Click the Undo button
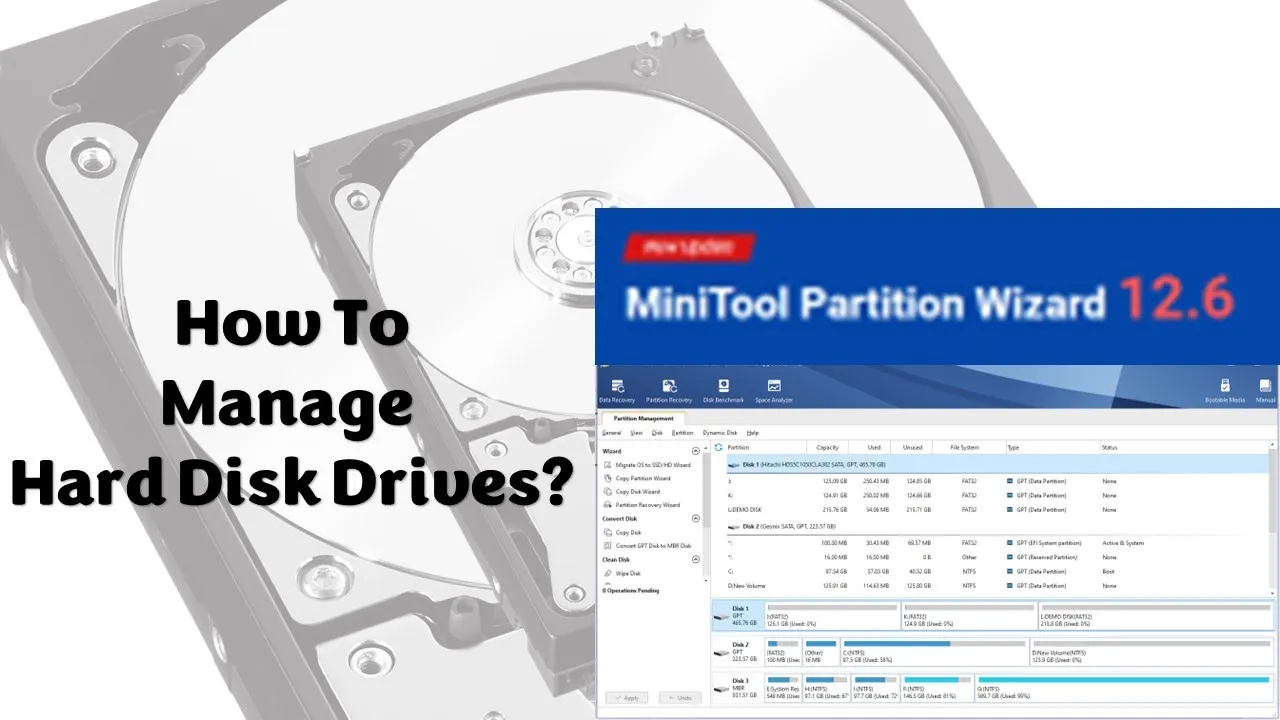Screen dimensions: 1280x720 tap(679, 697)
